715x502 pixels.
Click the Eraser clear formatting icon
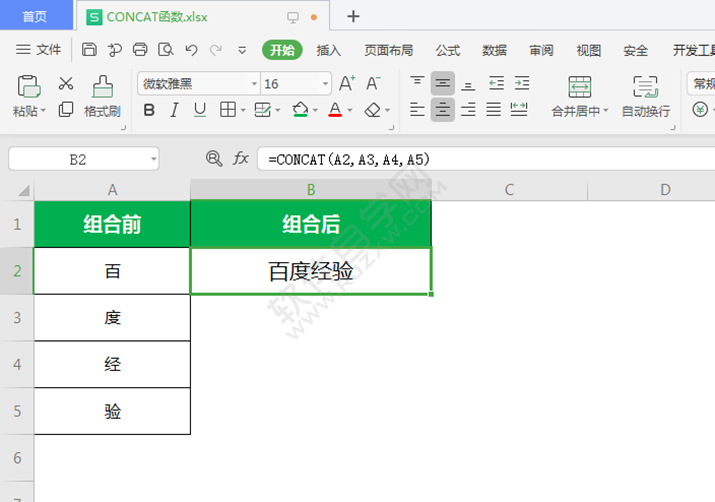click(373, 110)
